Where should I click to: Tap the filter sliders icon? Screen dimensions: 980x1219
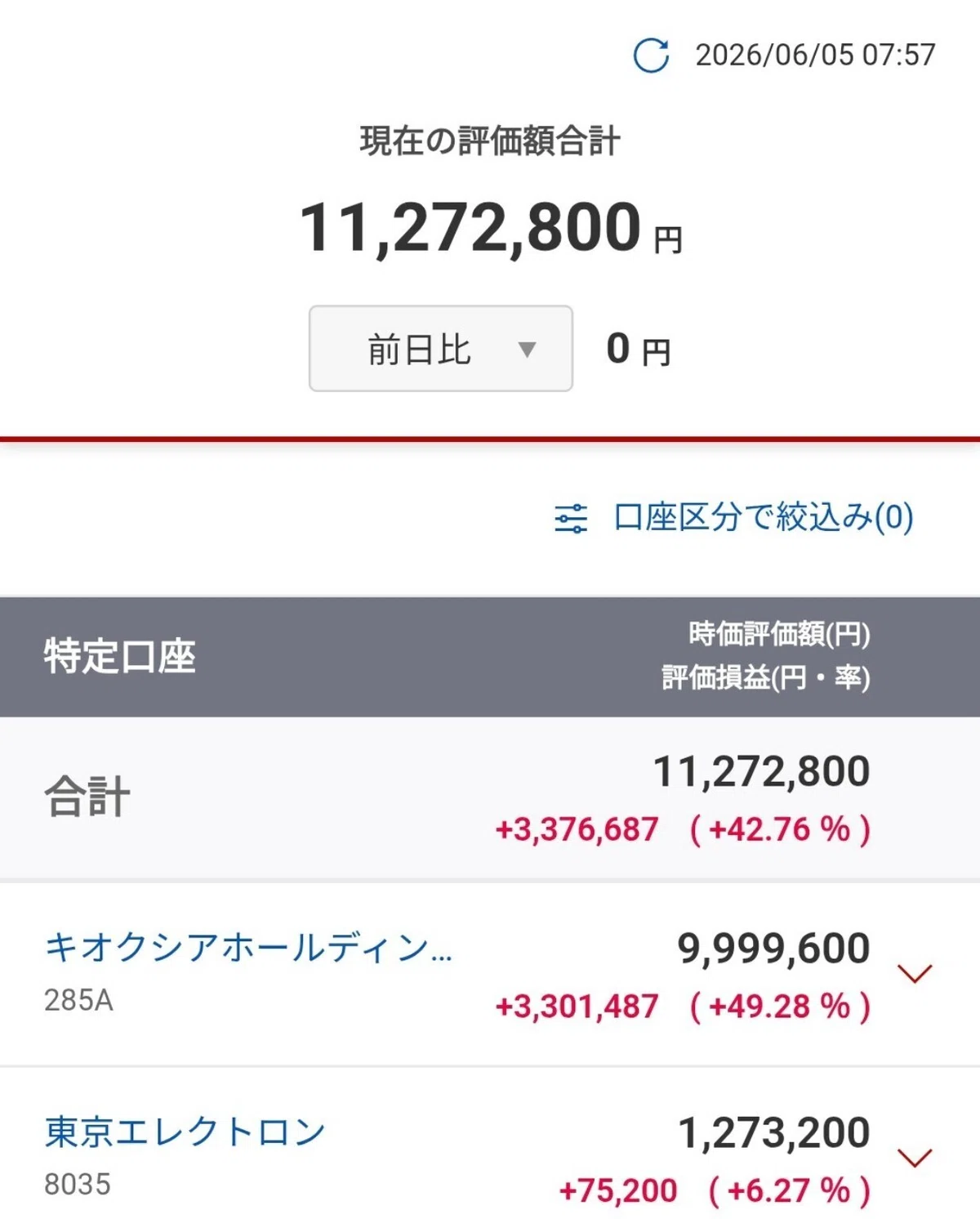click(x=571, y=518)
